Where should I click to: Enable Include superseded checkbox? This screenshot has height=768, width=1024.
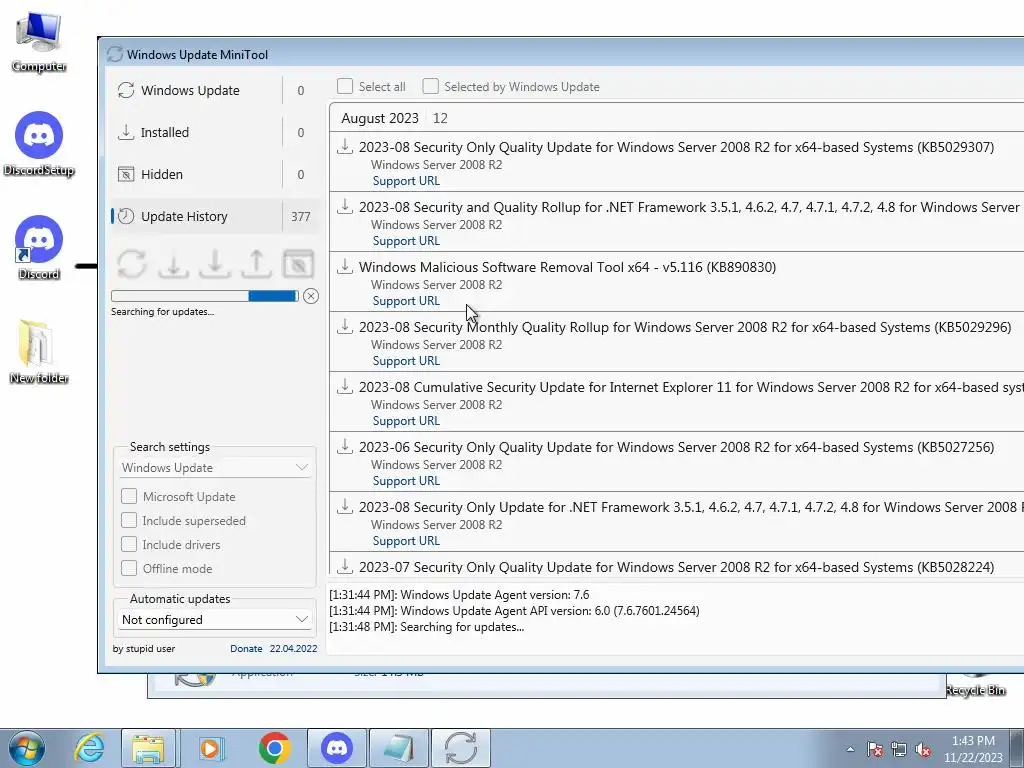click(129, 520)
